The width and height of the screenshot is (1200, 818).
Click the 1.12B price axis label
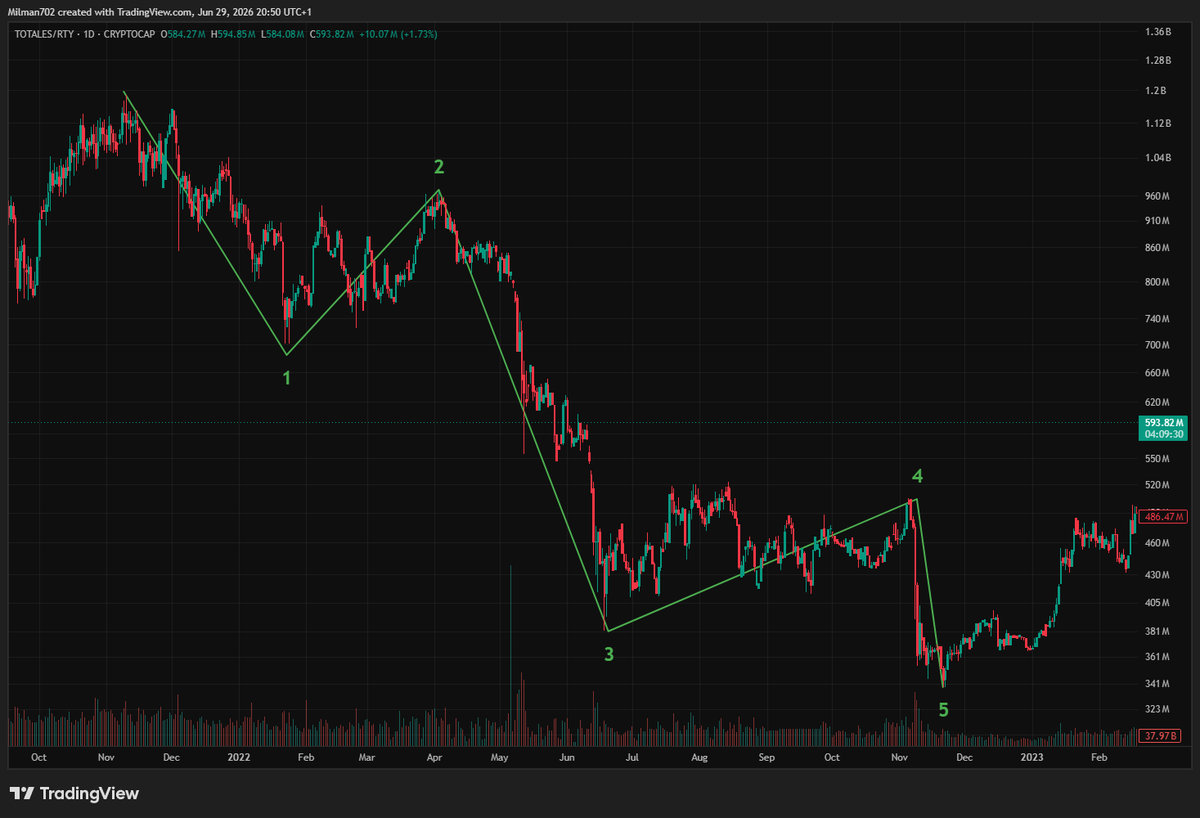coord(1158,124)
